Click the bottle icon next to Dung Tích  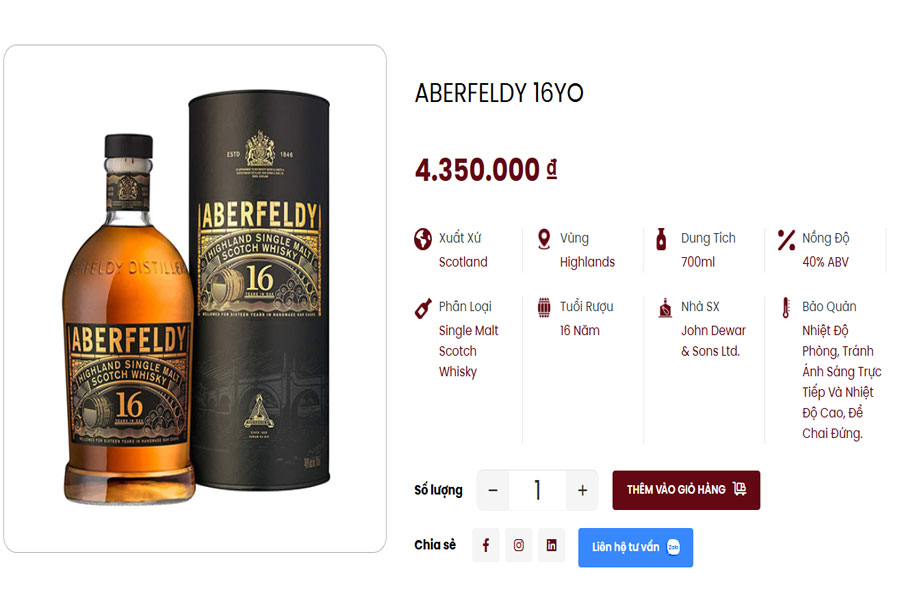click(x=660, y=238)
